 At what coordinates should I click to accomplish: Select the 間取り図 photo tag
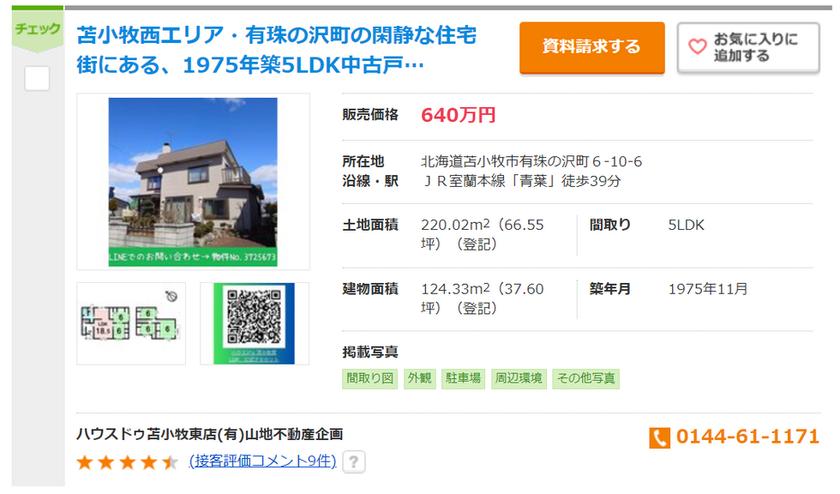(x=371, y=378)
